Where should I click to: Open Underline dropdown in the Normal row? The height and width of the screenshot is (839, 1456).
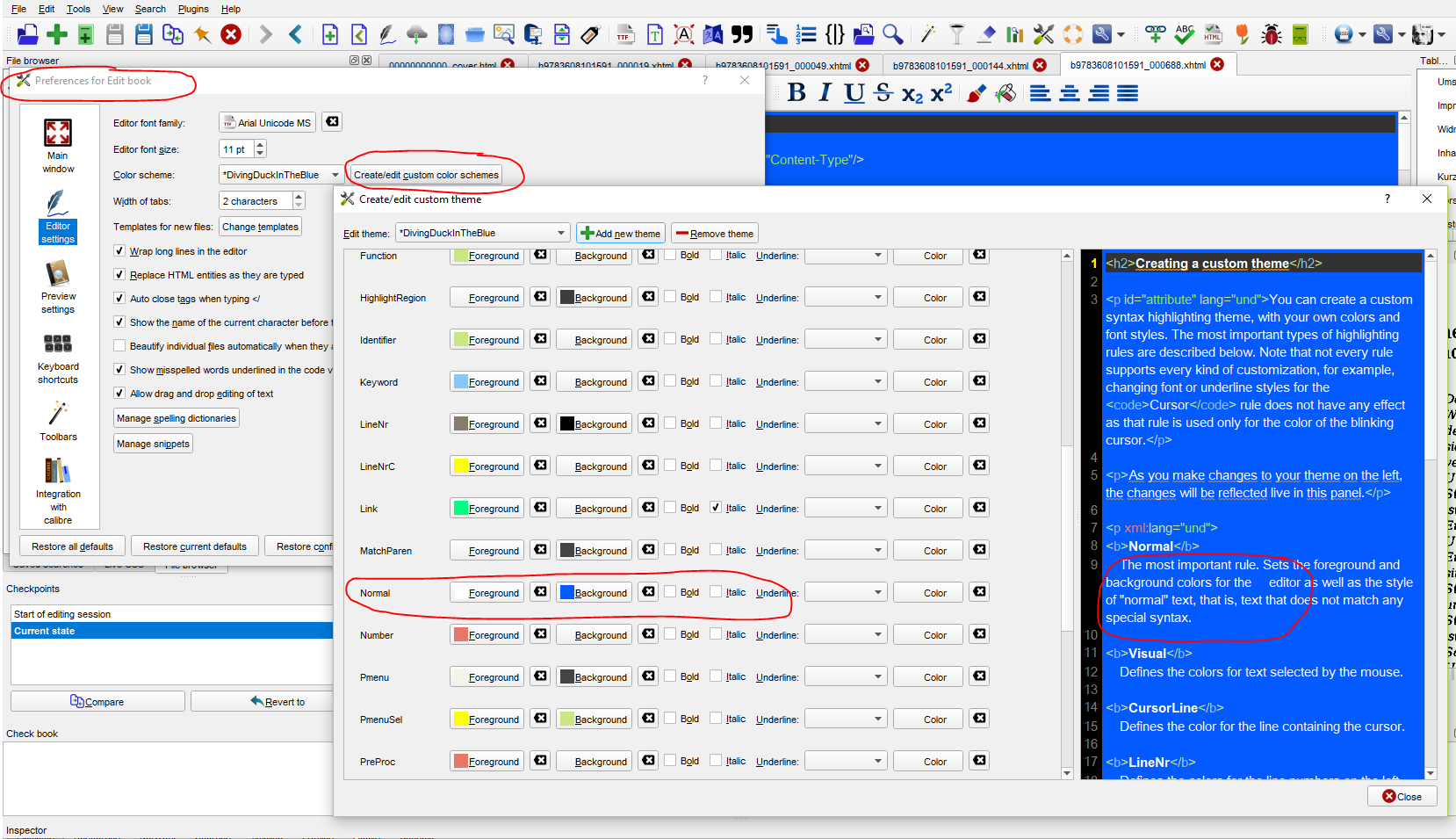click(846, 593)
